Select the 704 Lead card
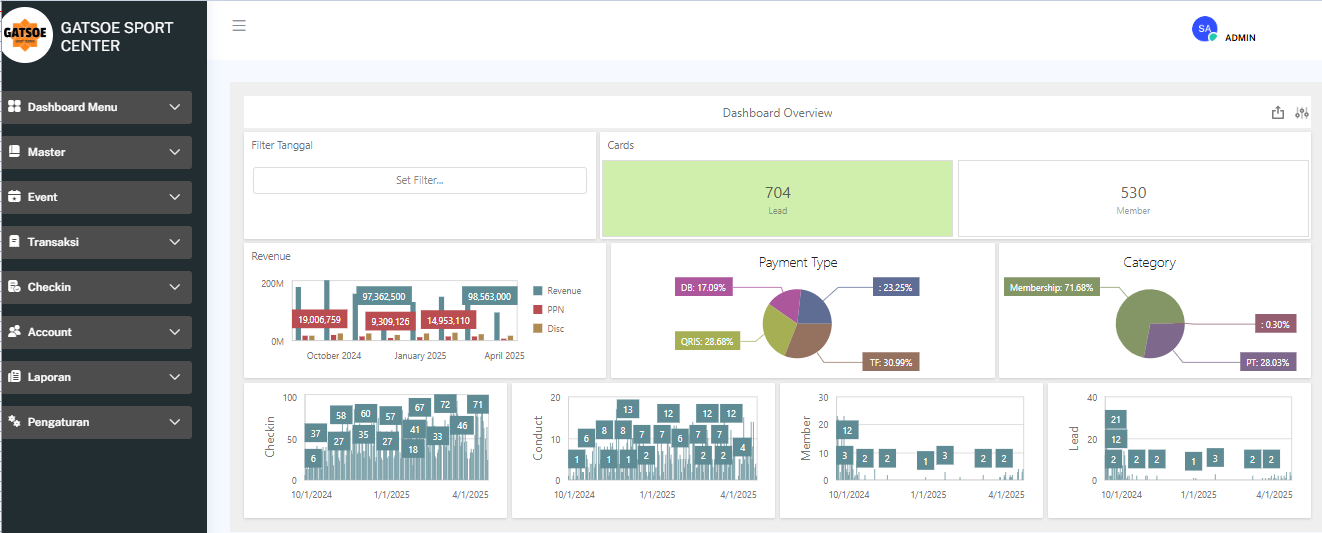This screenshot has width=1322, height=533. click(778, 199)
